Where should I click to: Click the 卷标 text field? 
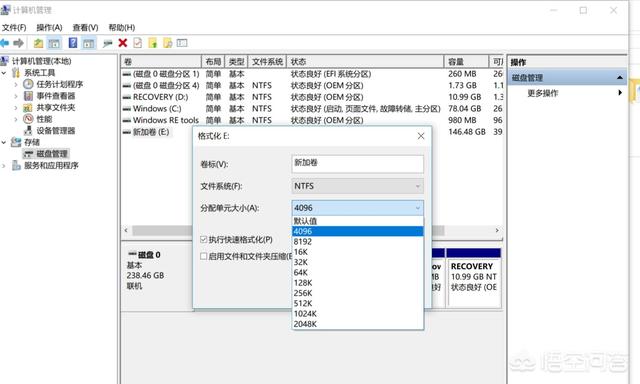(358, 164)
